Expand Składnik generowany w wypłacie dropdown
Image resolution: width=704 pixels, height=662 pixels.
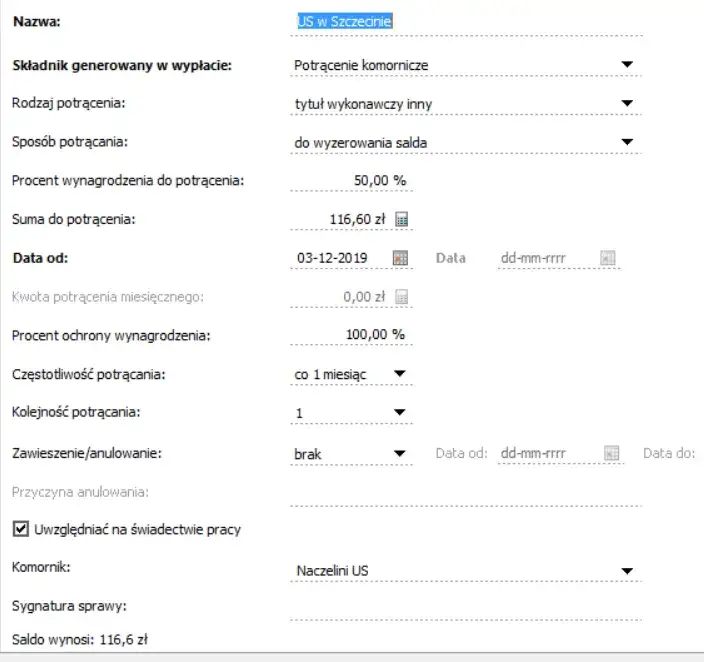click(627, 65)
